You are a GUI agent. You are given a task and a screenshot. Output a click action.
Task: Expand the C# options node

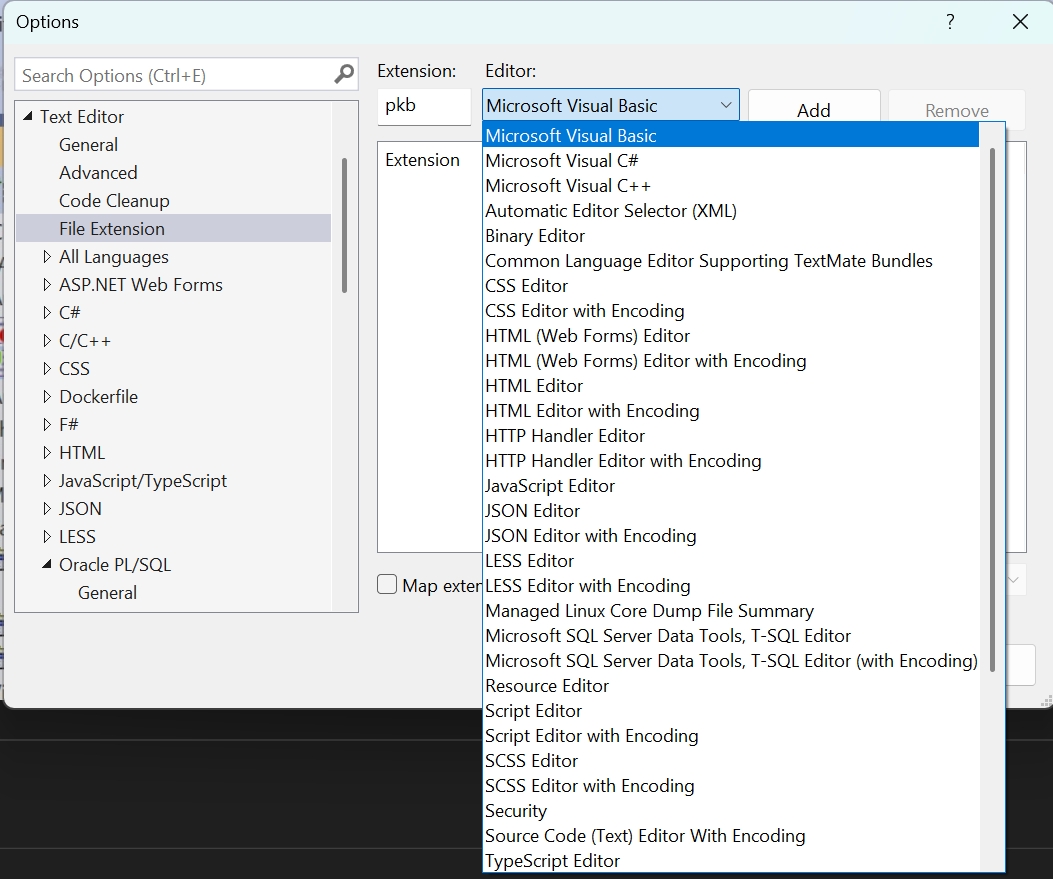pos(47,312)
